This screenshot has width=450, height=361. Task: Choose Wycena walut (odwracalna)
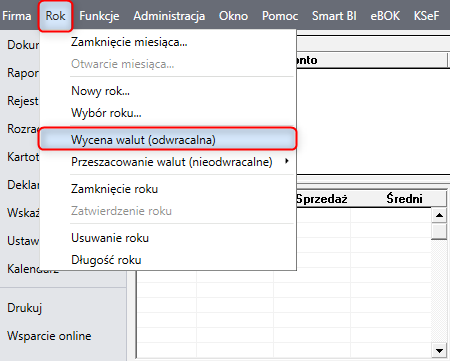coord(167,139)
